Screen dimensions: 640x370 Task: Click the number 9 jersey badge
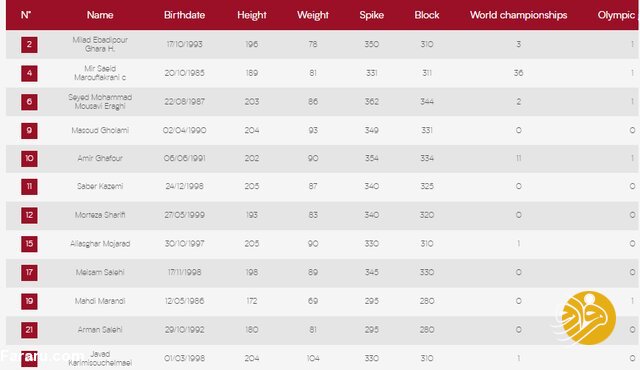29,131
